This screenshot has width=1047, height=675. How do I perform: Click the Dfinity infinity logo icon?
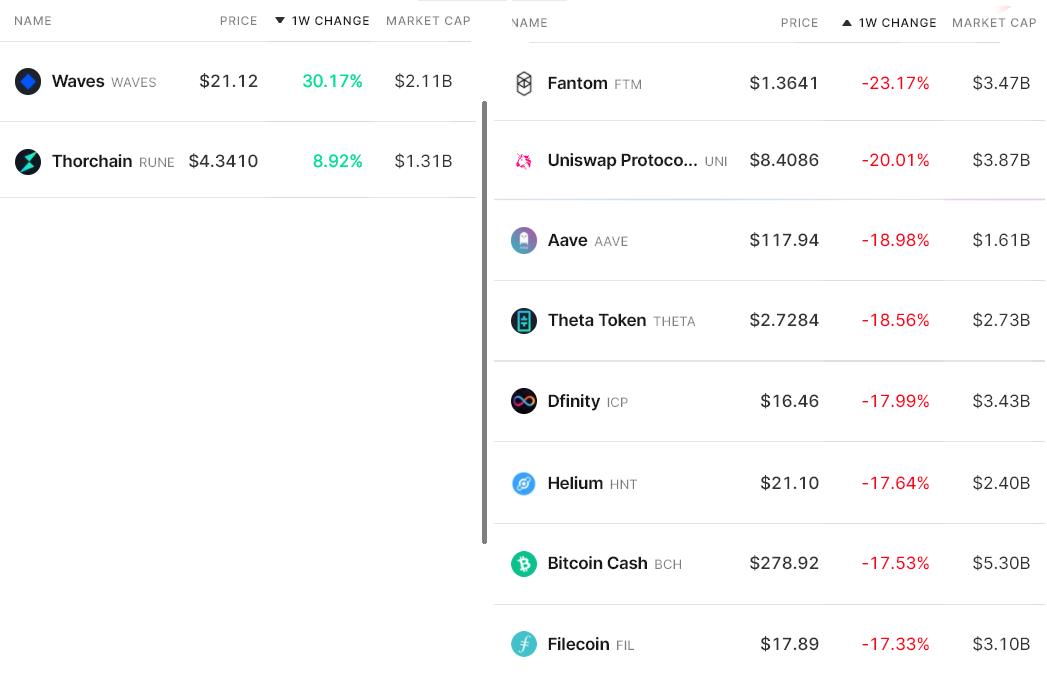[524, 401]
